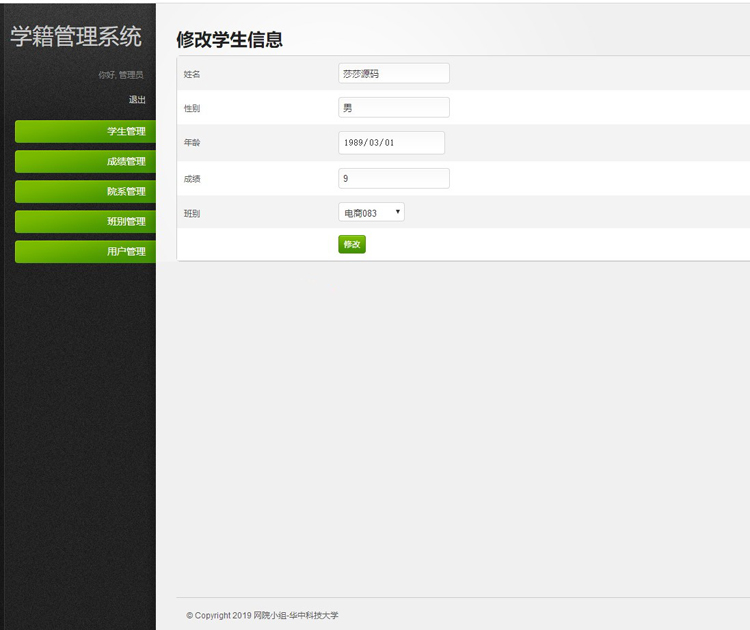The height and width of the screenshot is (630, 750).
Task: Click the 修改学生信息 page heading
Action: (x=229, y=40)
